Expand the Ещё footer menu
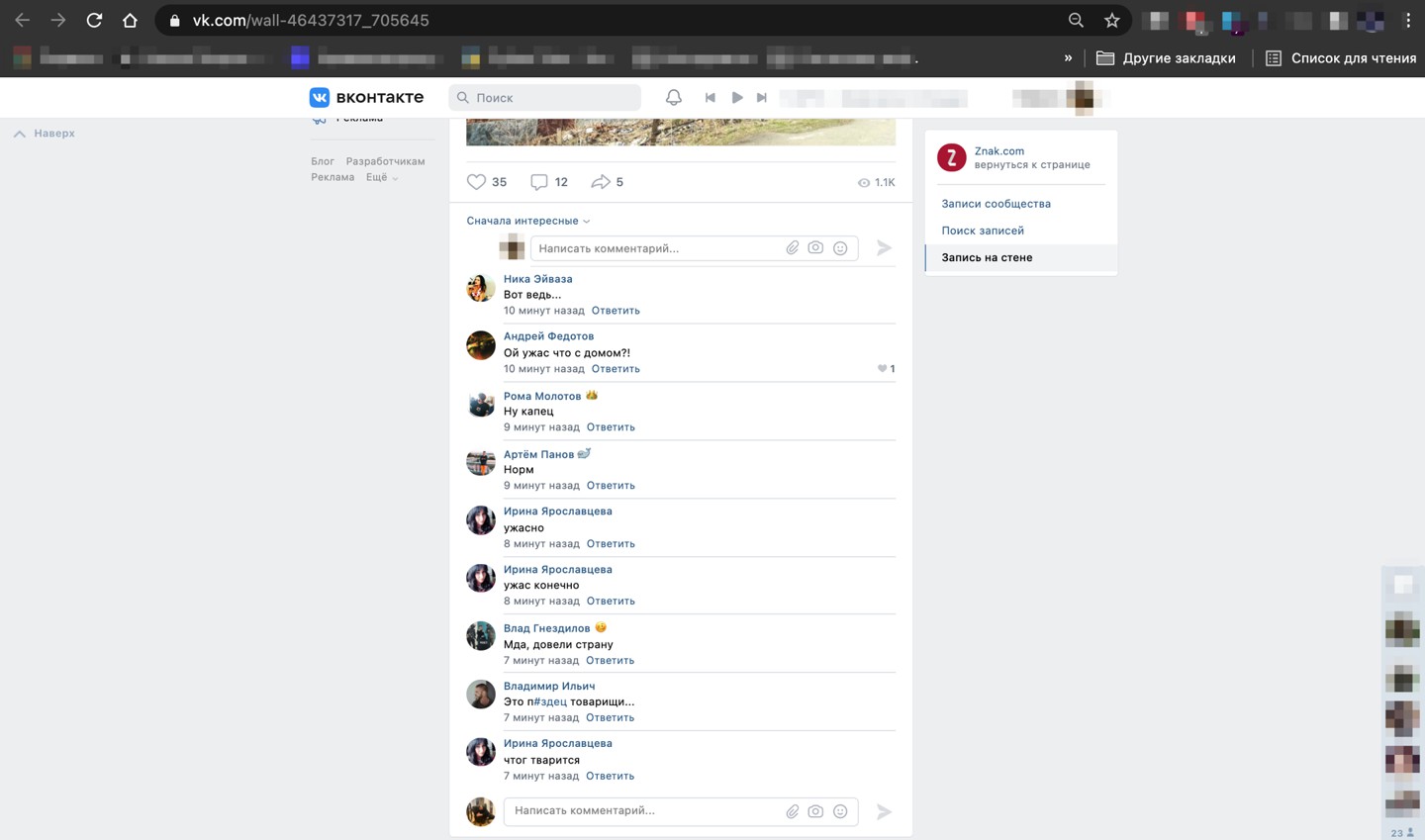The image size is (1425, 840). tap(382, 177)
